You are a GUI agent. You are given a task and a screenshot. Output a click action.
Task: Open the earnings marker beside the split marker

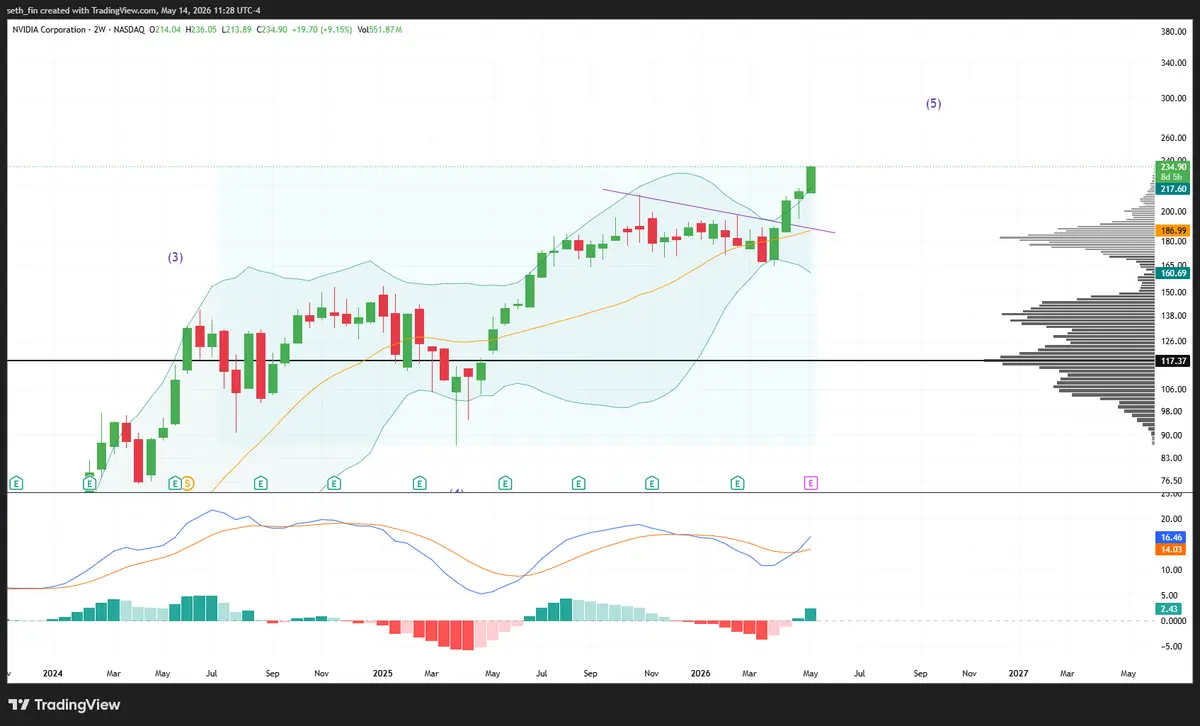tap(174, 483)
